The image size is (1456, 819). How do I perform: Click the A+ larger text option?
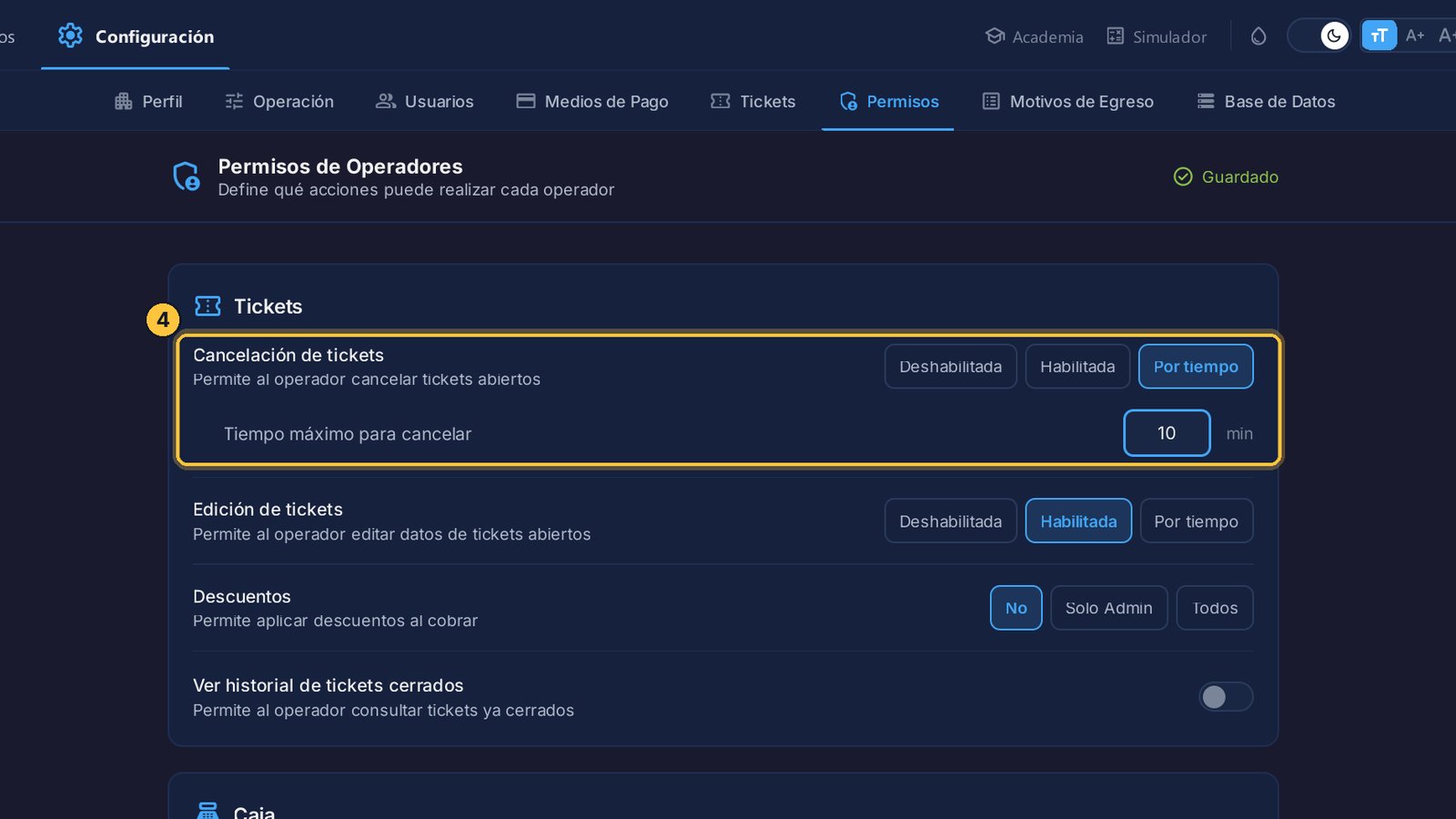coord(1414,35)
